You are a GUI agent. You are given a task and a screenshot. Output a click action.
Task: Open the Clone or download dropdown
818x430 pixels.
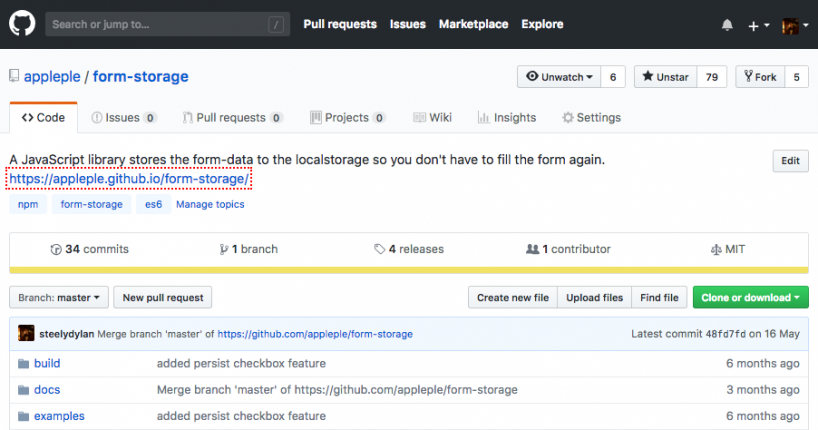pyautogui.click(x=750, y=297)
